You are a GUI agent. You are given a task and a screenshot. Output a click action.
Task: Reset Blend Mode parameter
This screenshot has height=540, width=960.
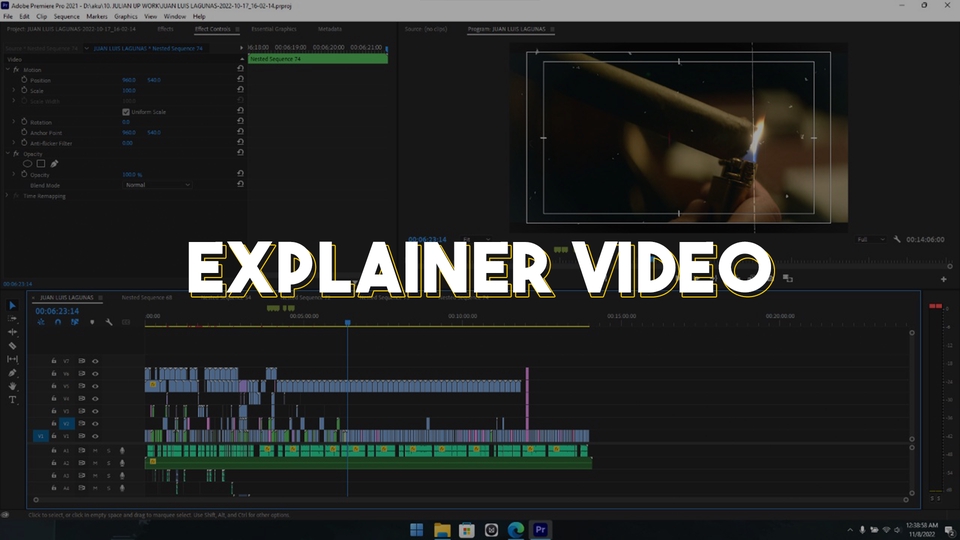pos(240,184)
